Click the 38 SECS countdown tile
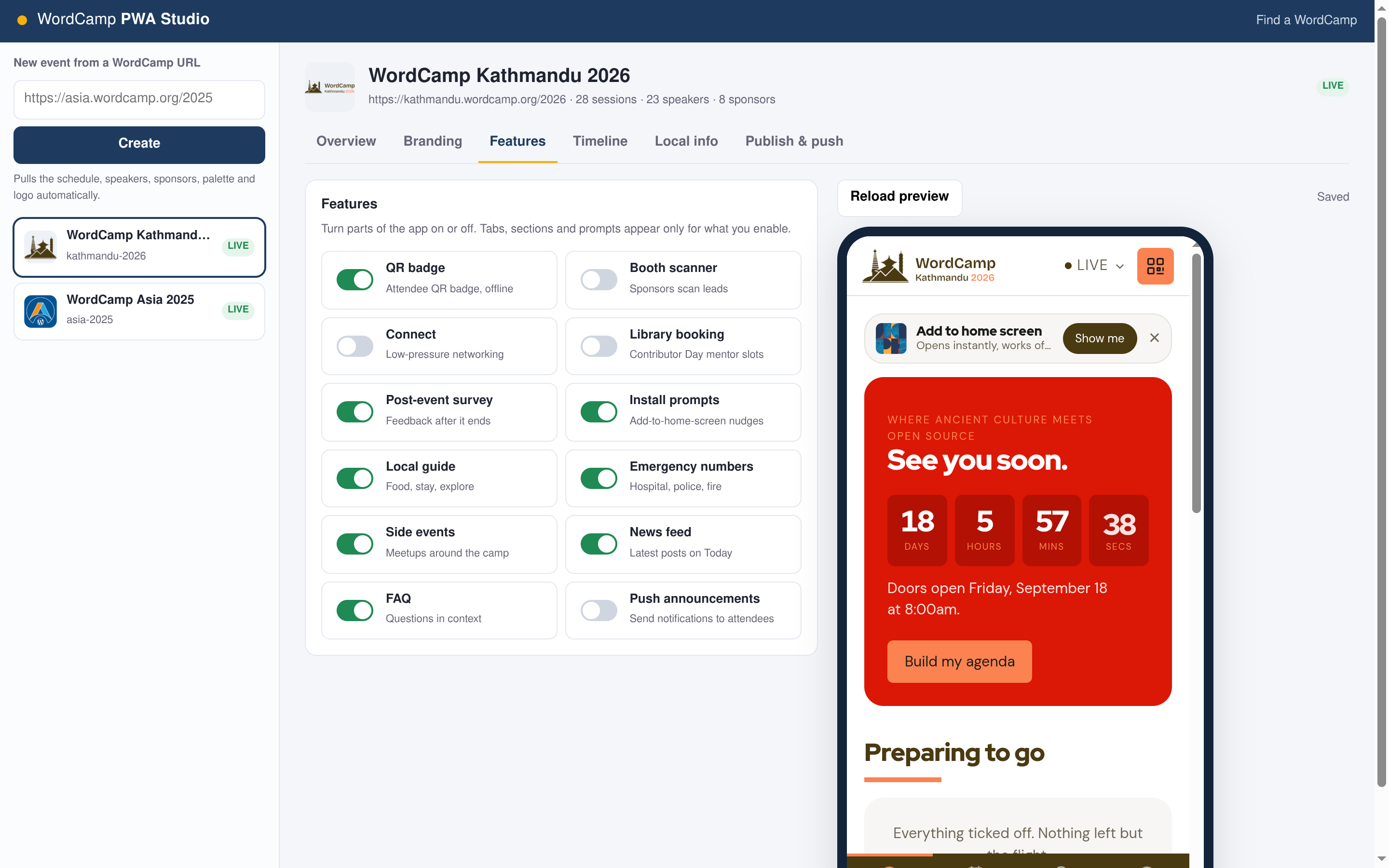The height and width of the screenshot is (868, 1389). 1118,530
